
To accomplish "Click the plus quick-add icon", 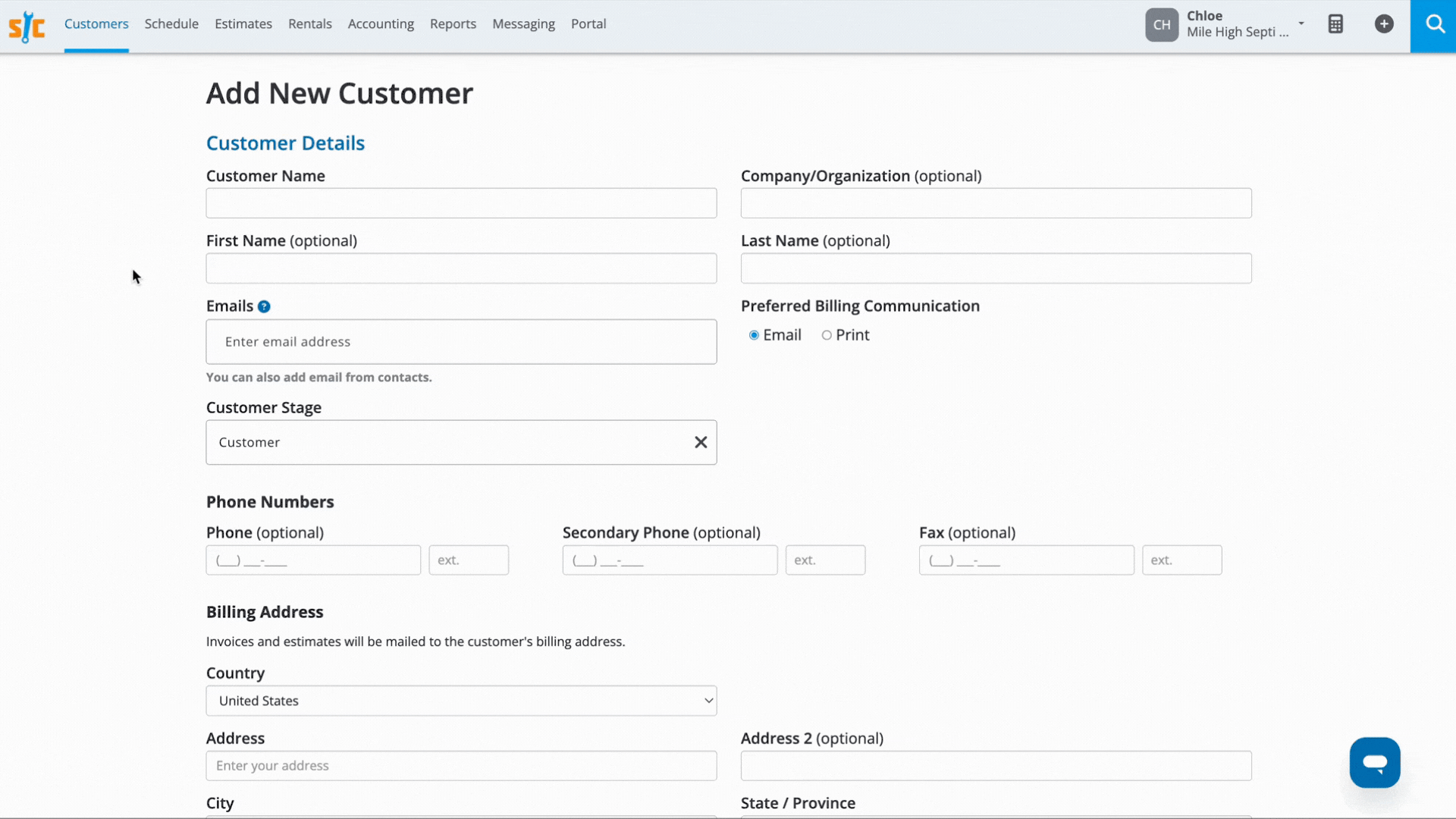I will point(1384,24).
